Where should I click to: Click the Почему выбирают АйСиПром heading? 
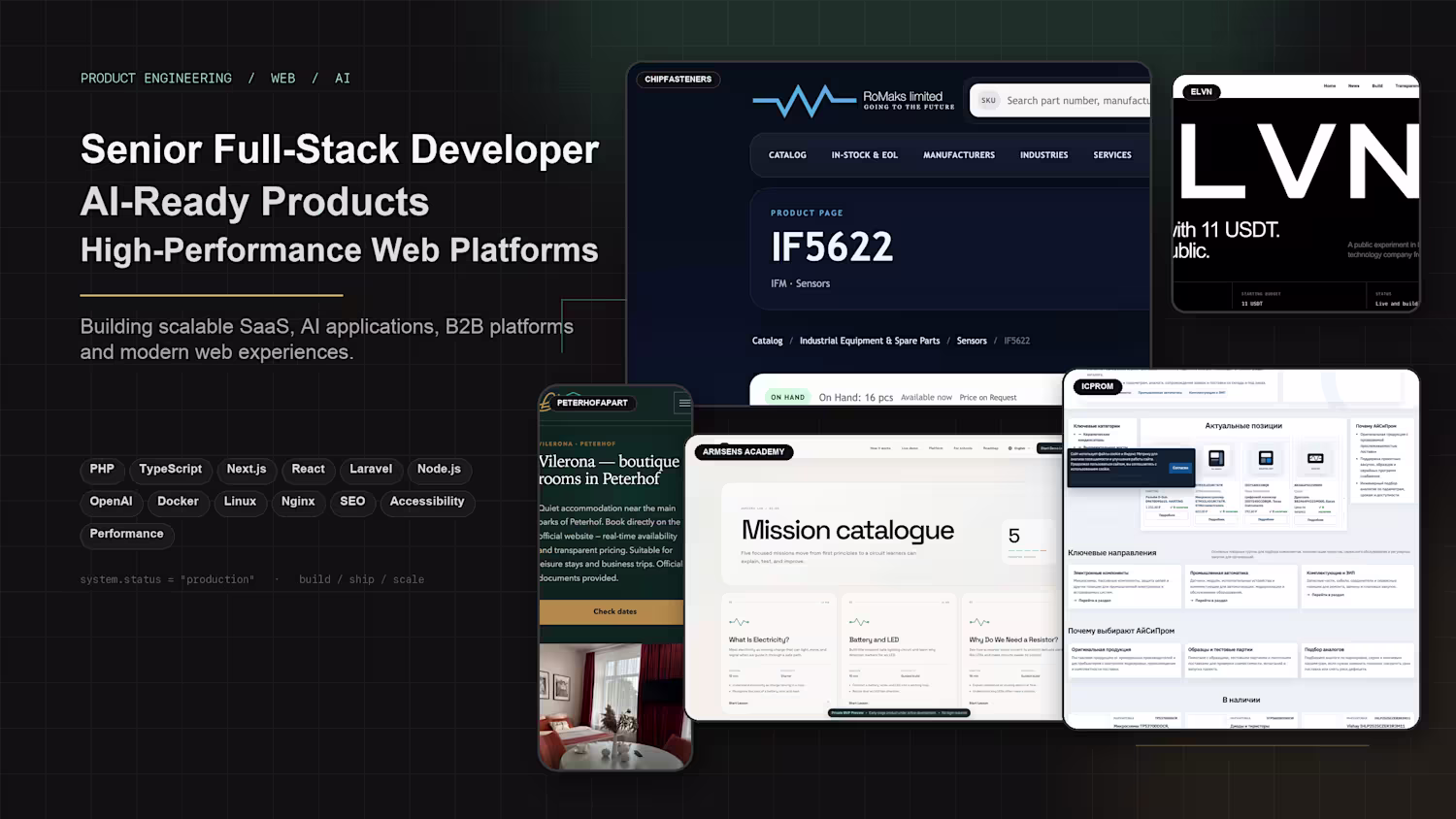tap(1121, 631)
